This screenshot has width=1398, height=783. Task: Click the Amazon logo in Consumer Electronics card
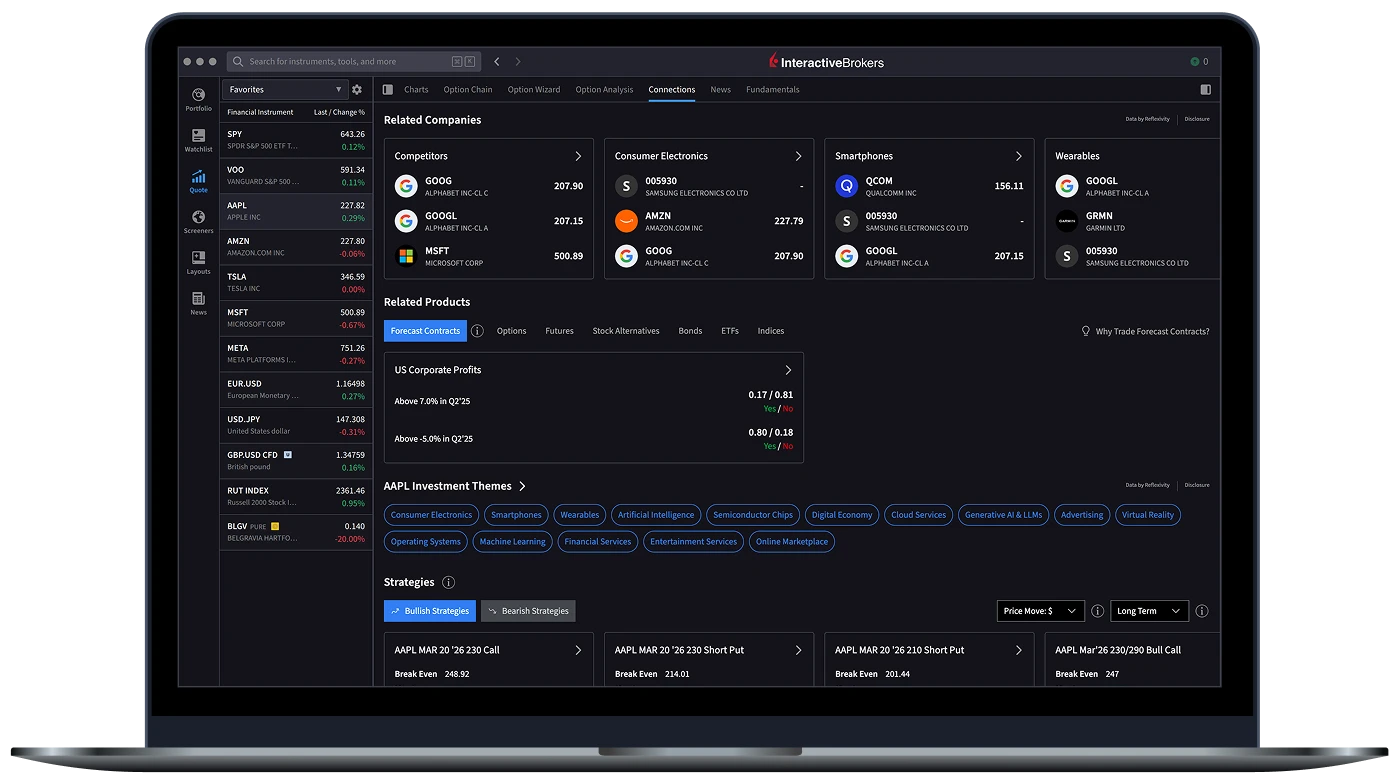626,221
